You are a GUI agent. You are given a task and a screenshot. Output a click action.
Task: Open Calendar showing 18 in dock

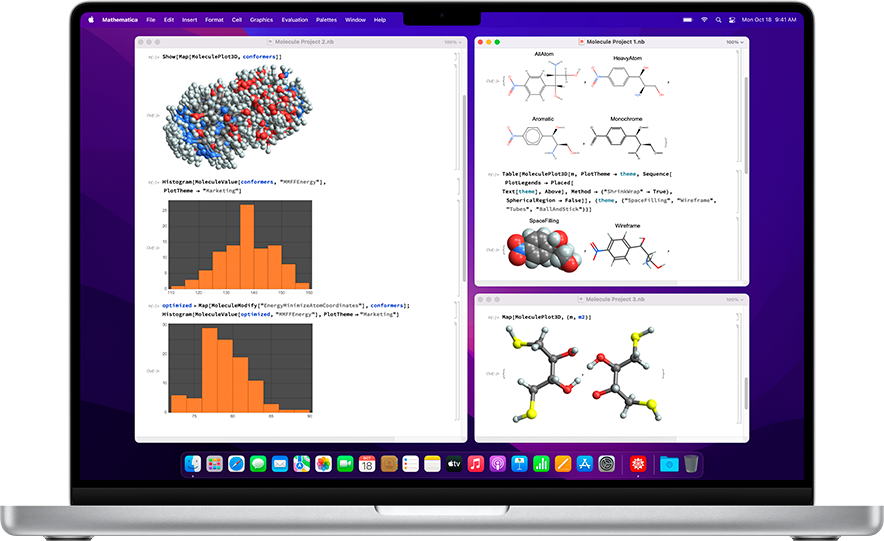point(367,464)
